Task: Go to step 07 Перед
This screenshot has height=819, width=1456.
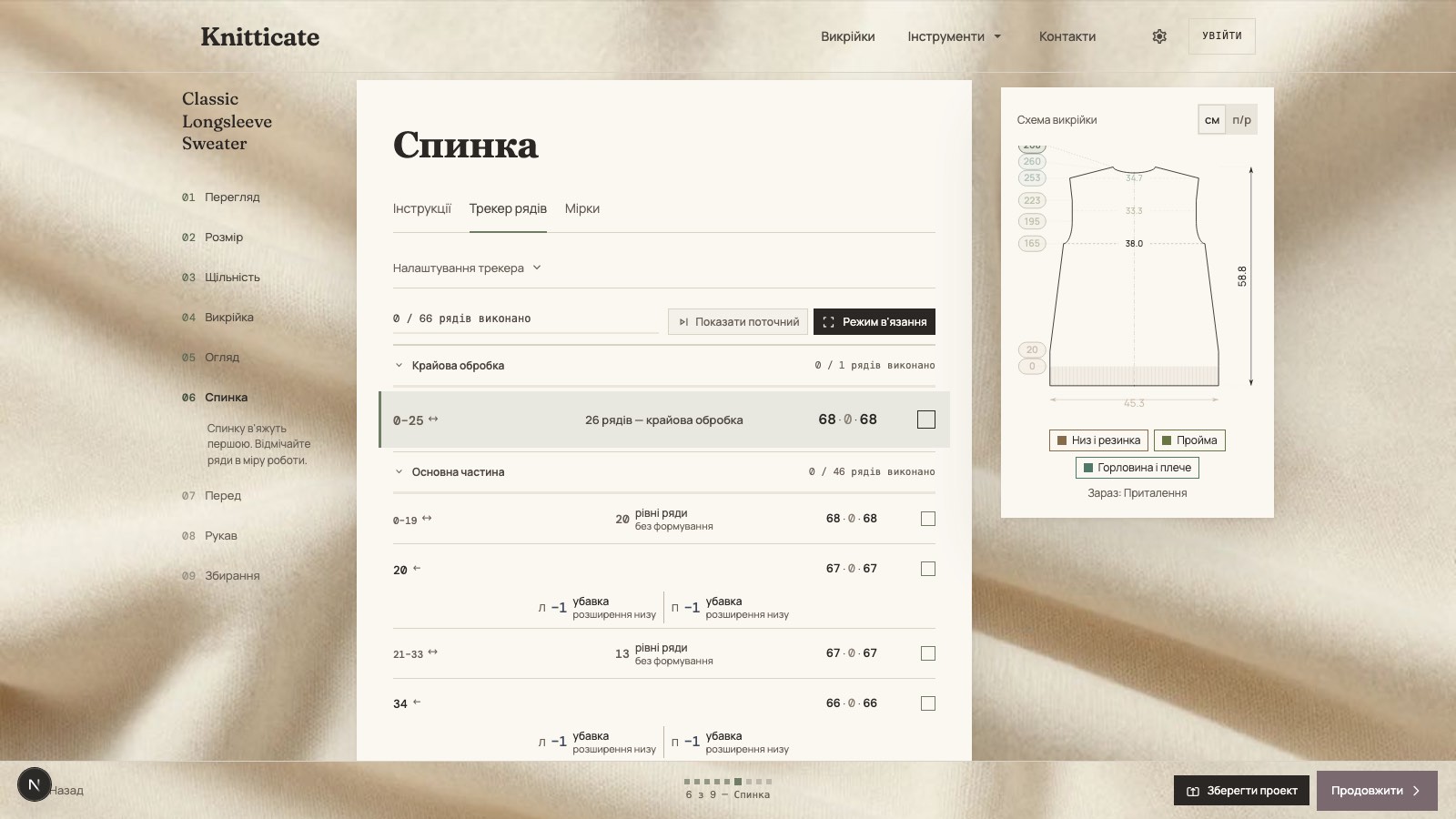Action: 211,495
